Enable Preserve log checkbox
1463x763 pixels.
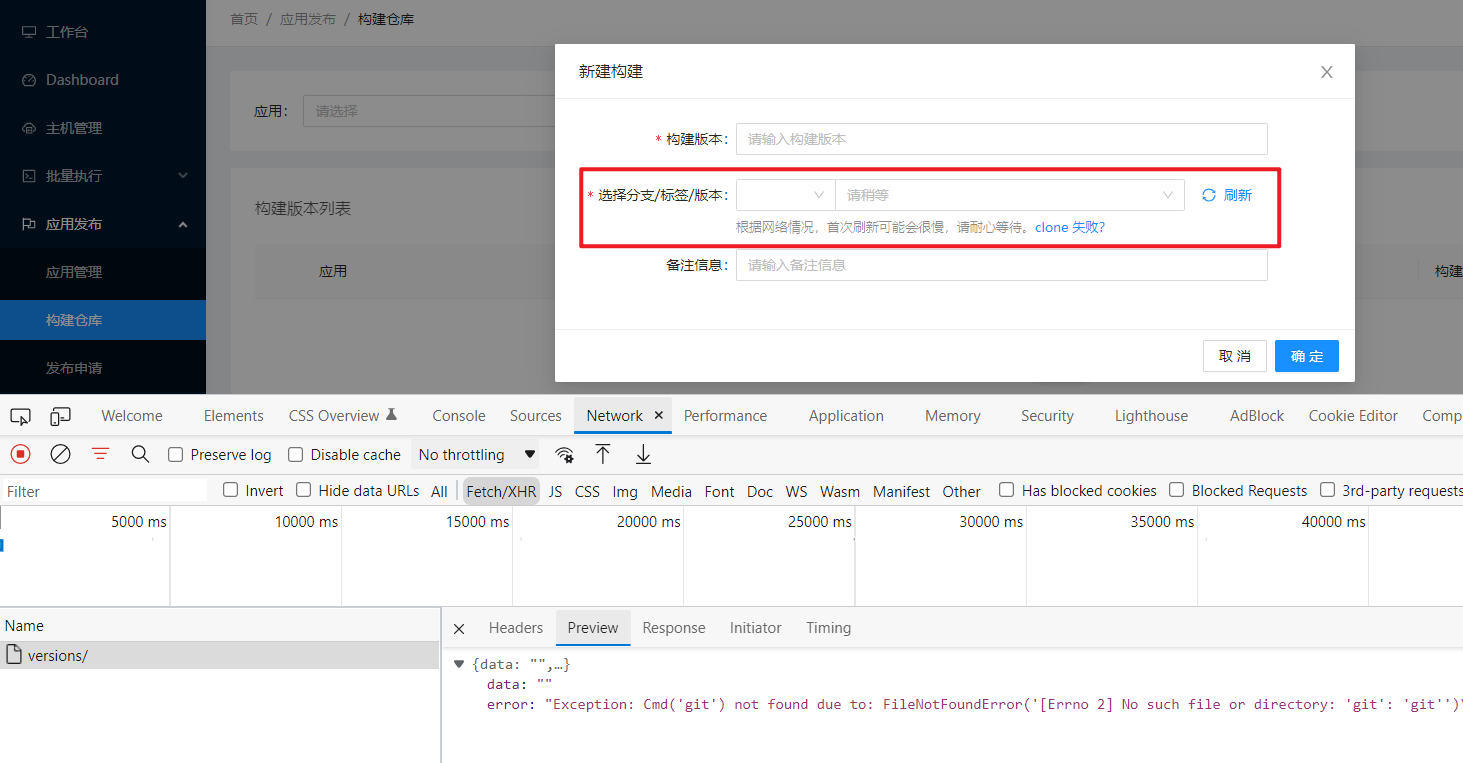(x=176, y=454)
